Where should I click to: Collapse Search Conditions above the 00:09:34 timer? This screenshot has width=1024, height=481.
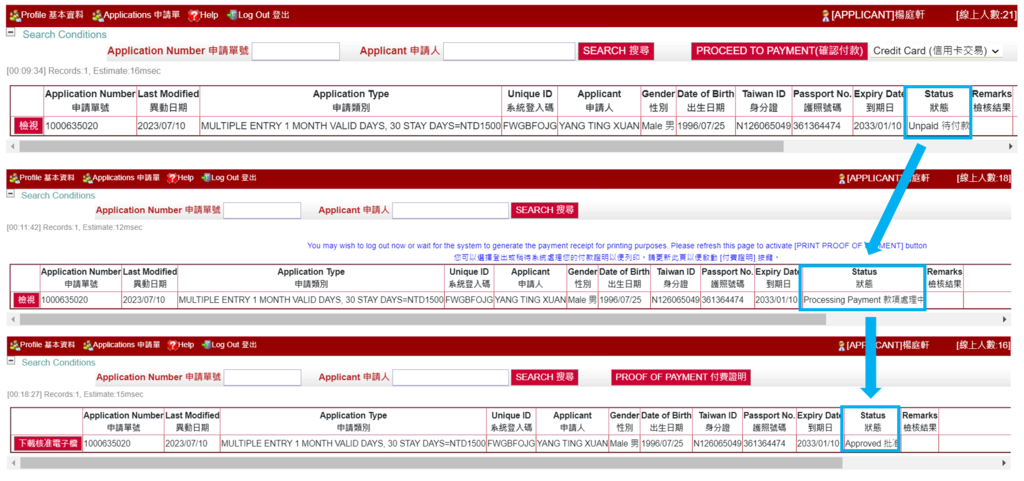click(10, 33)
